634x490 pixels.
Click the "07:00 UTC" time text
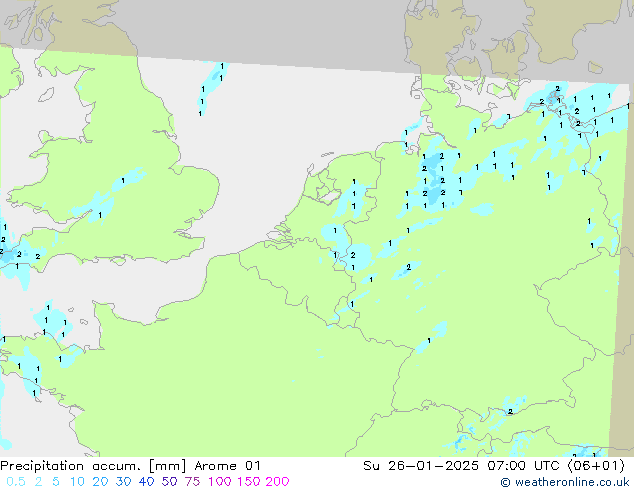(523, 466)
